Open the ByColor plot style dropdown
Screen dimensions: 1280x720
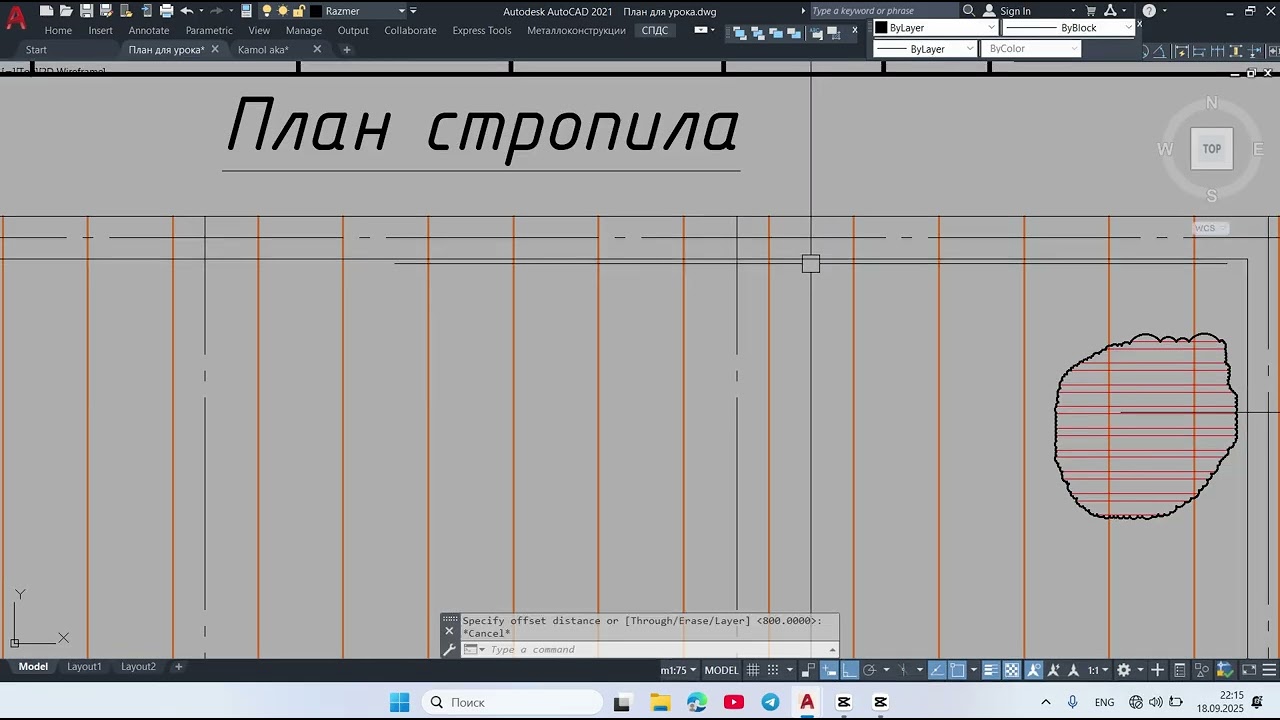(1031, 49)
